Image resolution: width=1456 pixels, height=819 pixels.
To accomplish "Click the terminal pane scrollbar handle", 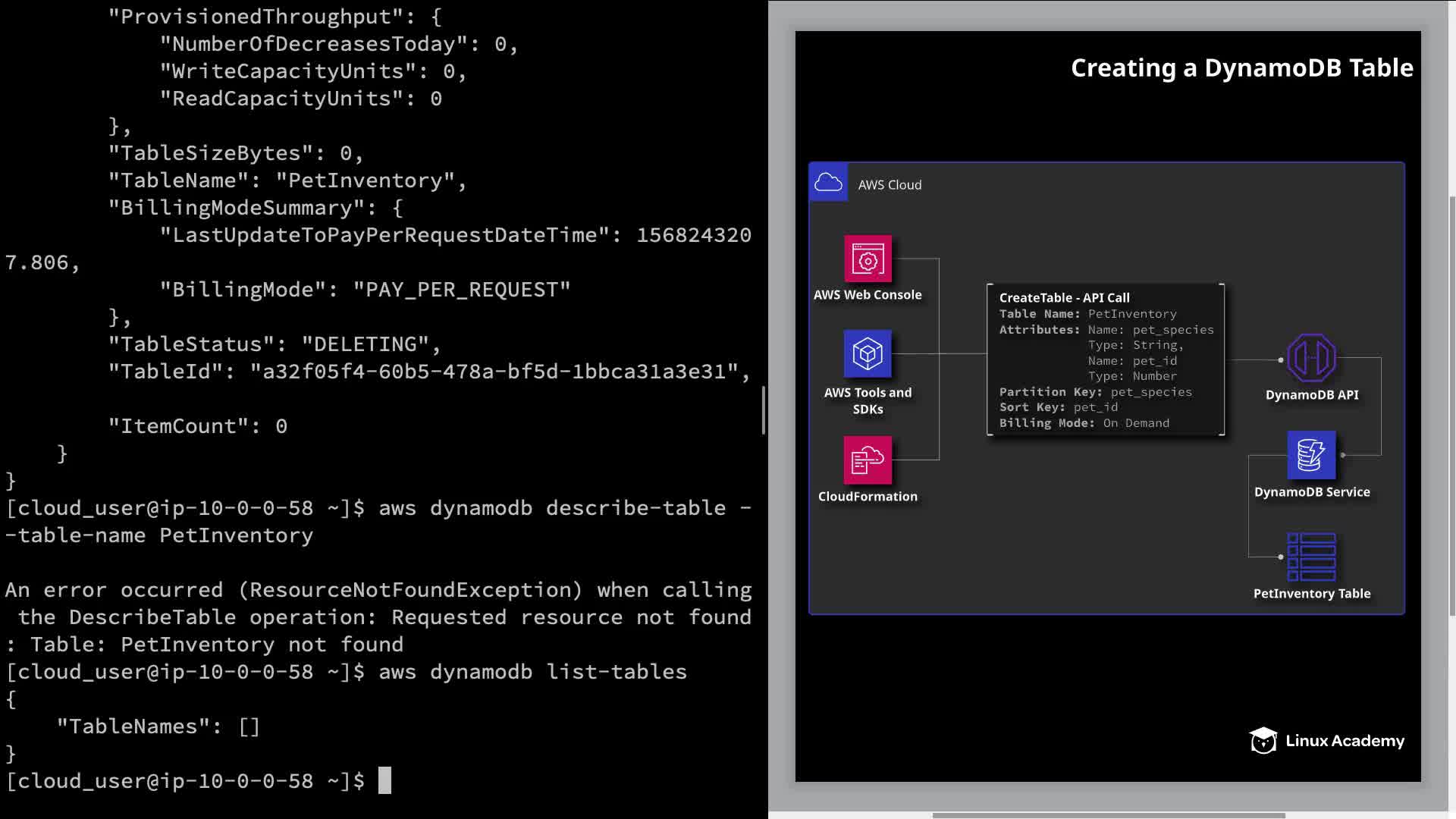I will [764, 409].
